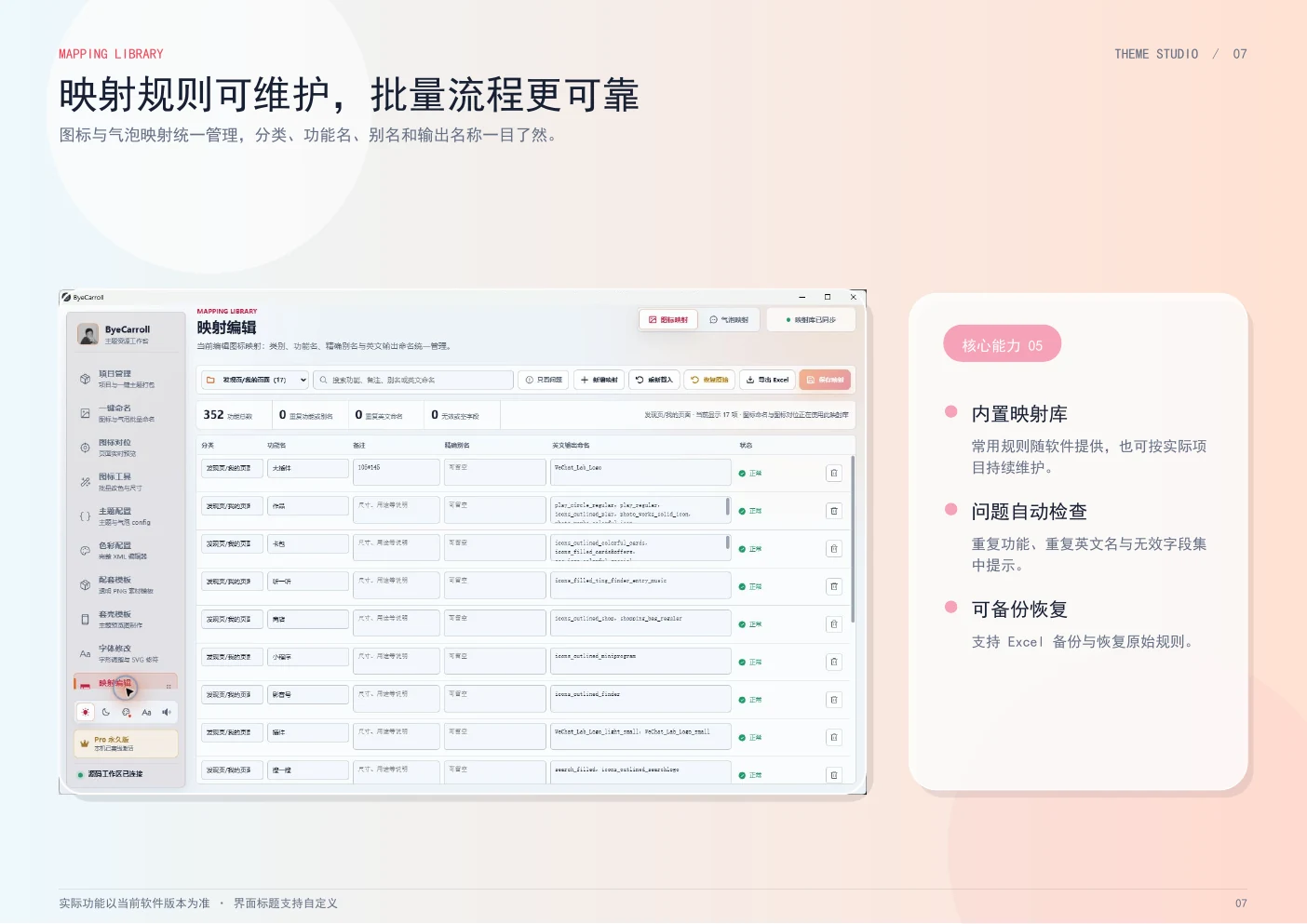
Task: Click 分类 field in 小程序 row
Action: 233,657
